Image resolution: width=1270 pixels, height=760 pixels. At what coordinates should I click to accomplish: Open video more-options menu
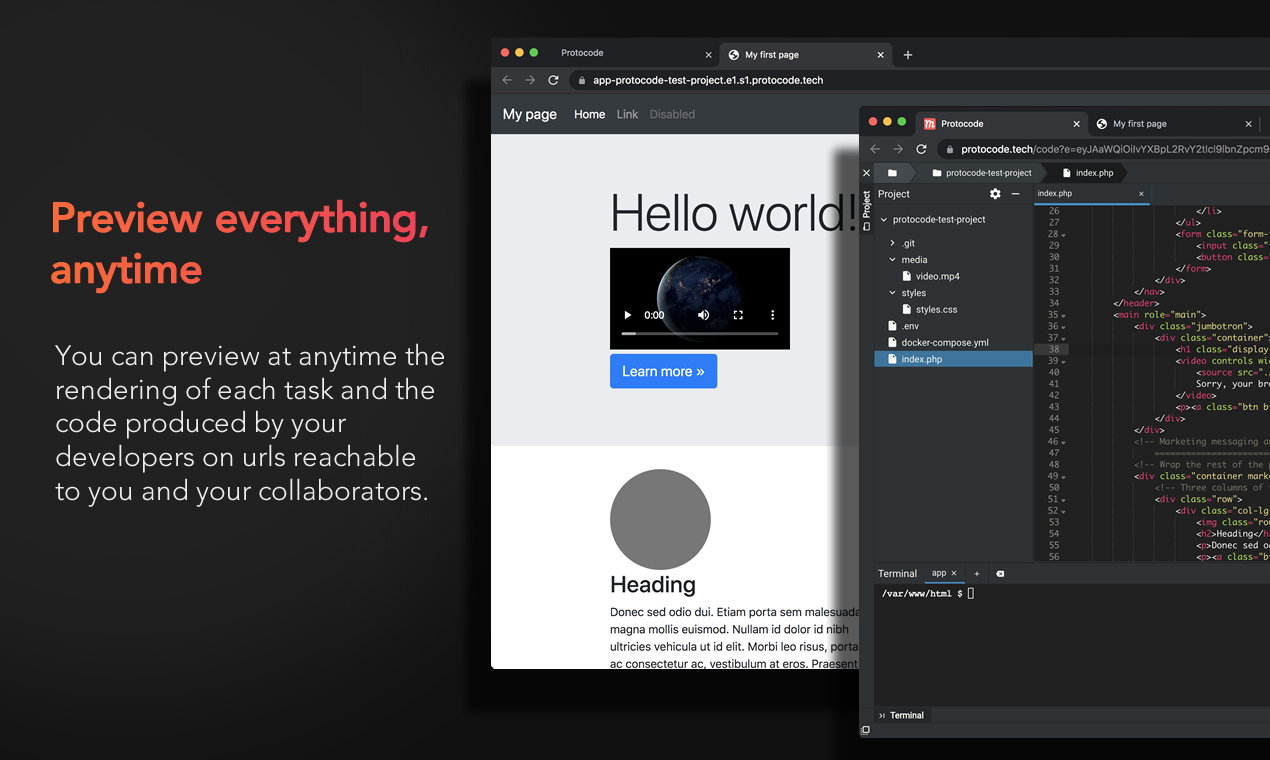[x=772, y=315]
